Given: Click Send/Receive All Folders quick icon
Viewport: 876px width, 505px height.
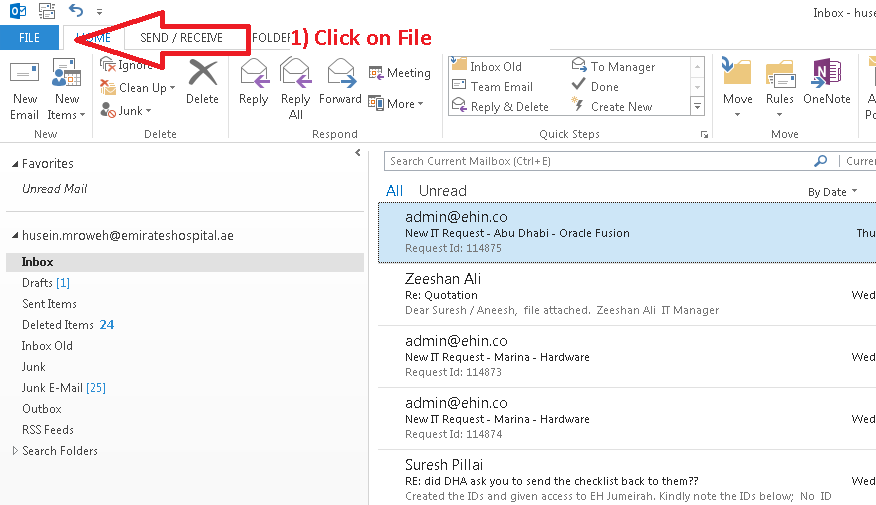Looking at the screenshot, I should [47, 11].
